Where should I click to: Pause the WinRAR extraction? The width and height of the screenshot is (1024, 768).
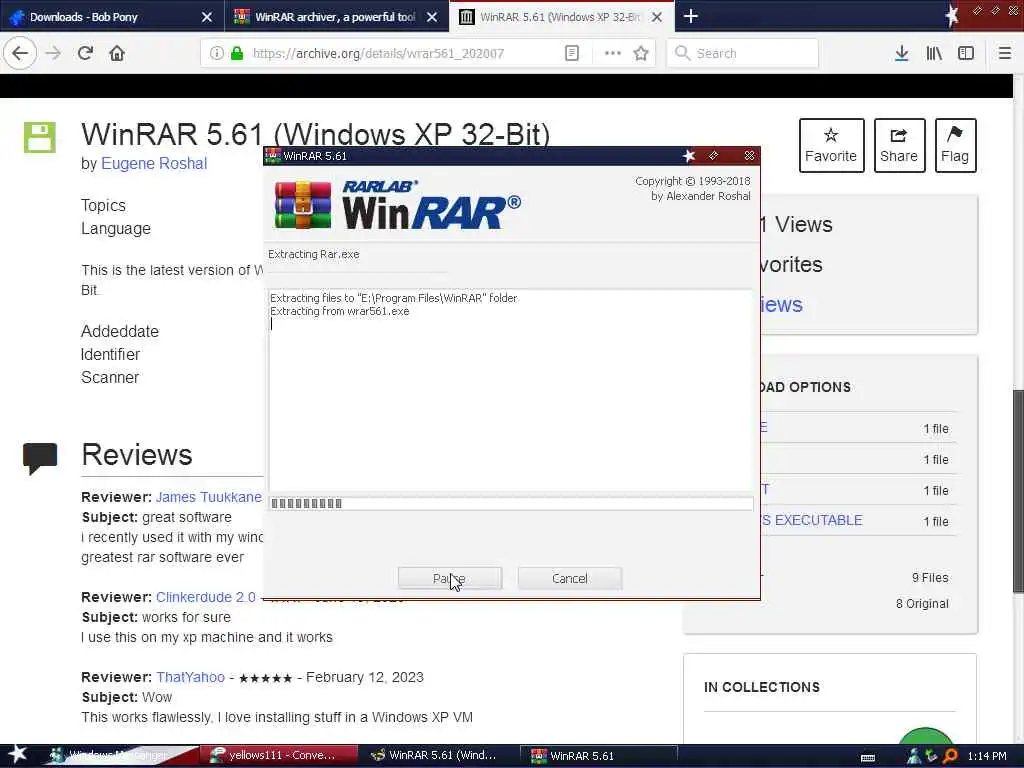click(450, 578)
